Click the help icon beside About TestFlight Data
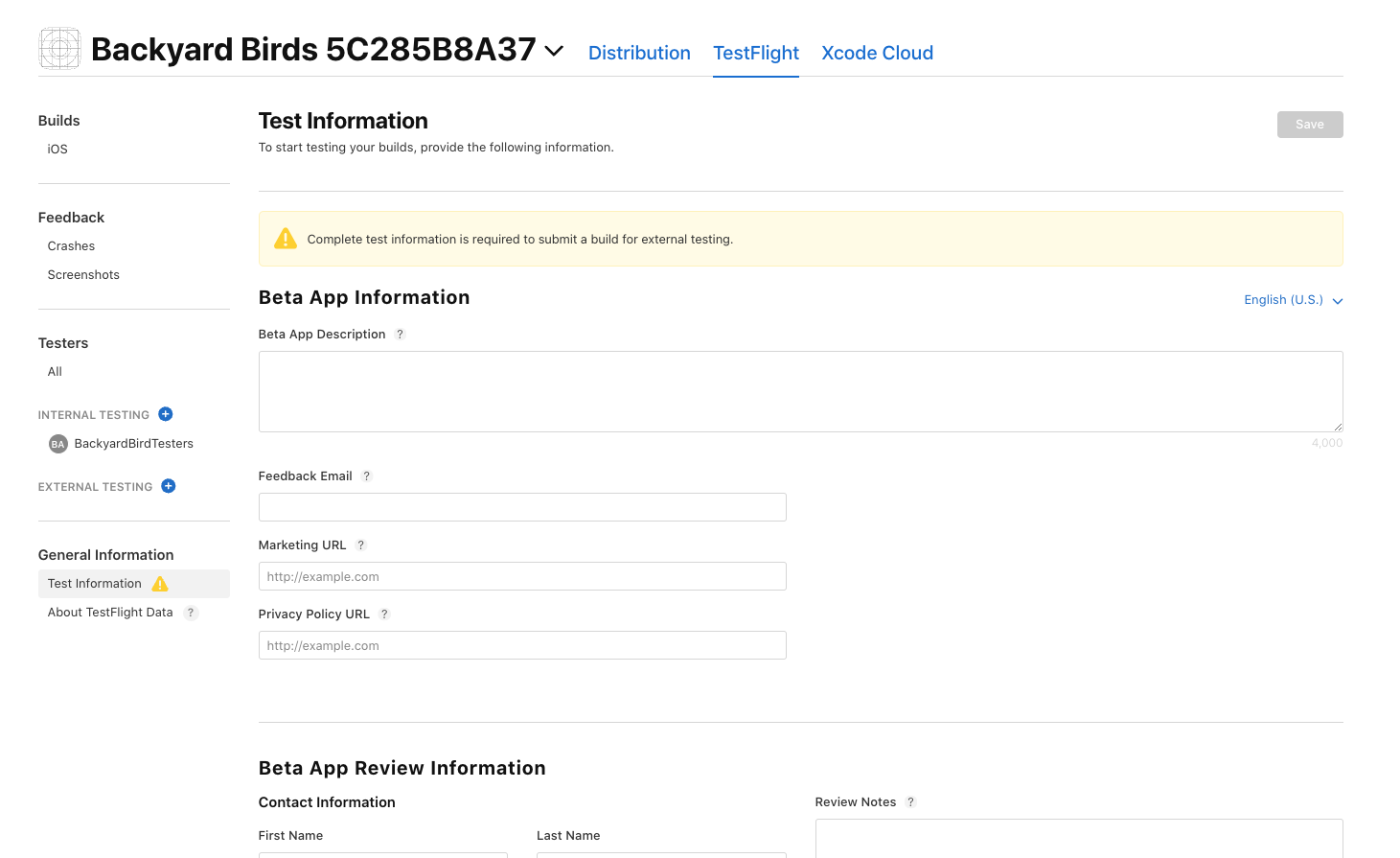 [191, 613]
